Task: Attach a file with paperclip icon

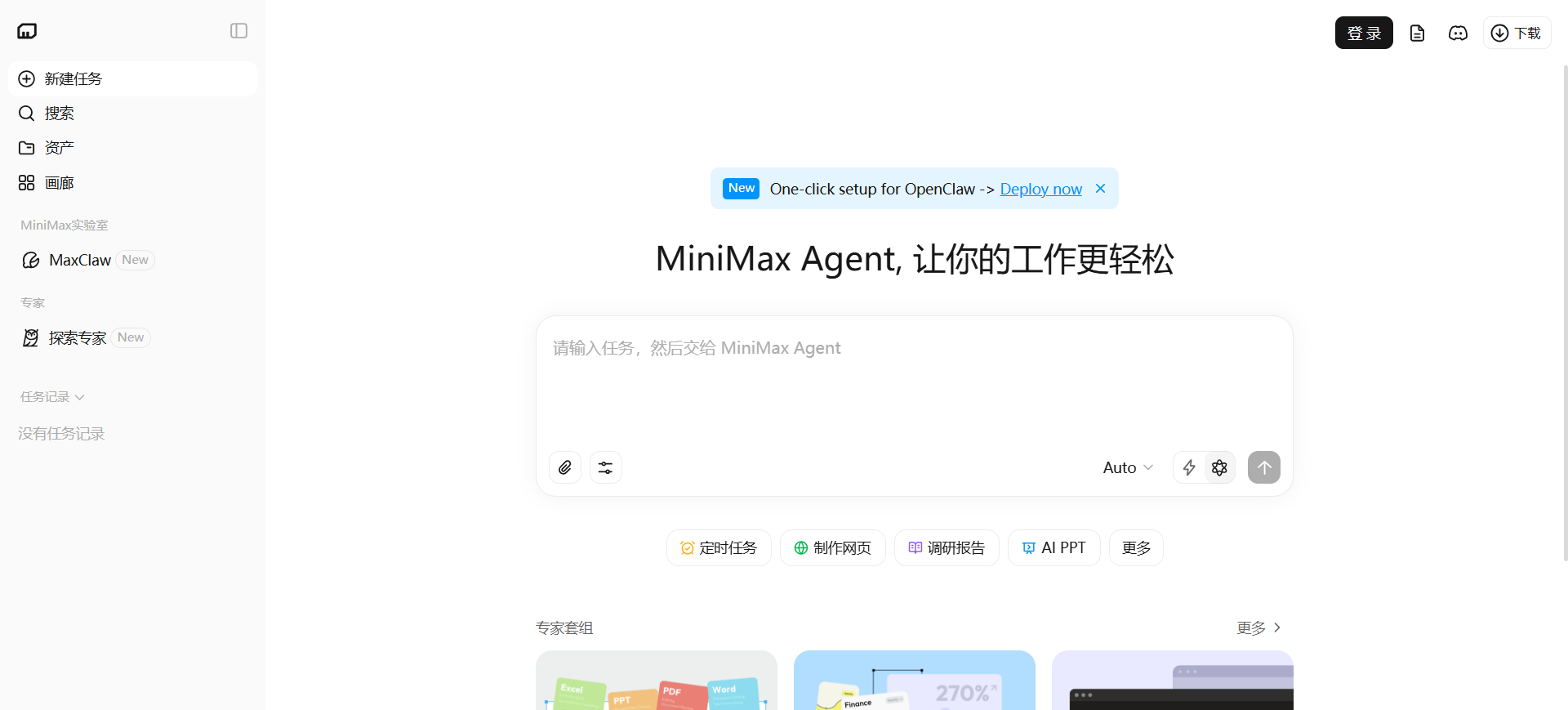Action: [565, 467]
